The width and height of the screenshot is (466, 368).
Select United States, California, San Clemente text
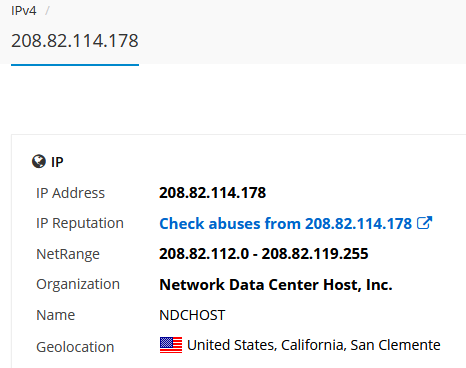314,345
